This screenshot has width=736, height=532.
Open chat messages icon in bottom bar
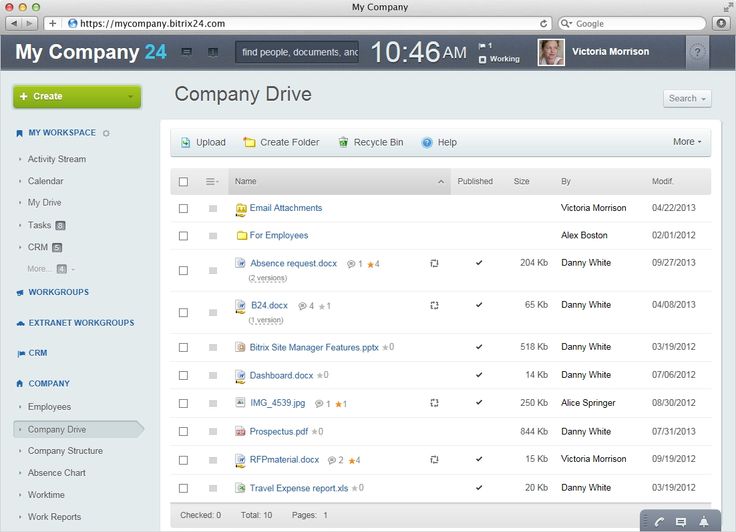[681, 522]
